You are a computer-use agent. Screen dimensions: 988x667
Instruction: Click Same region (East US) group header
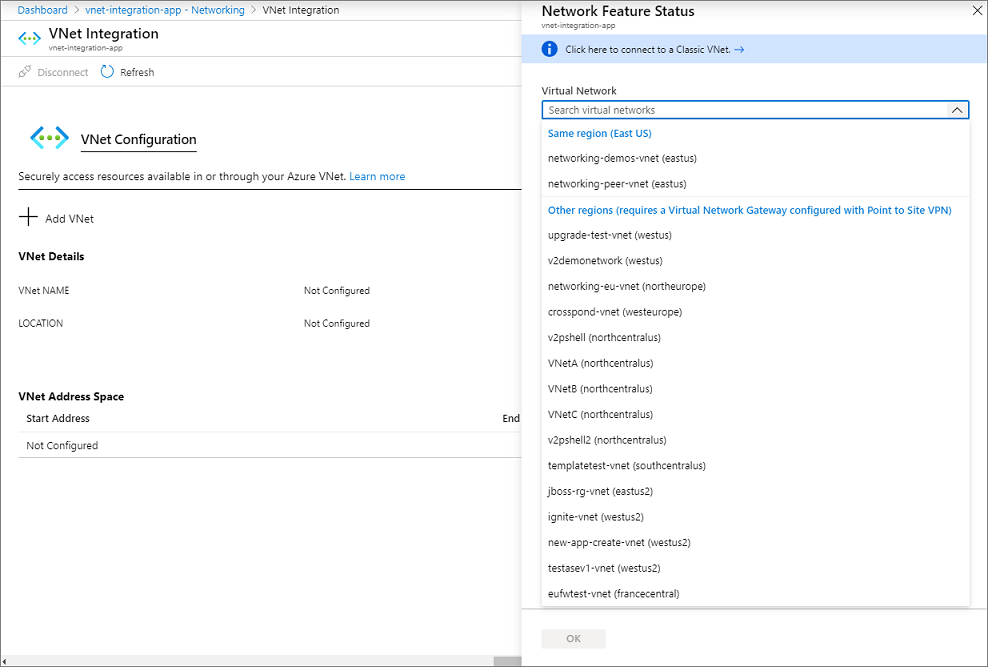(x=599, y=134)
